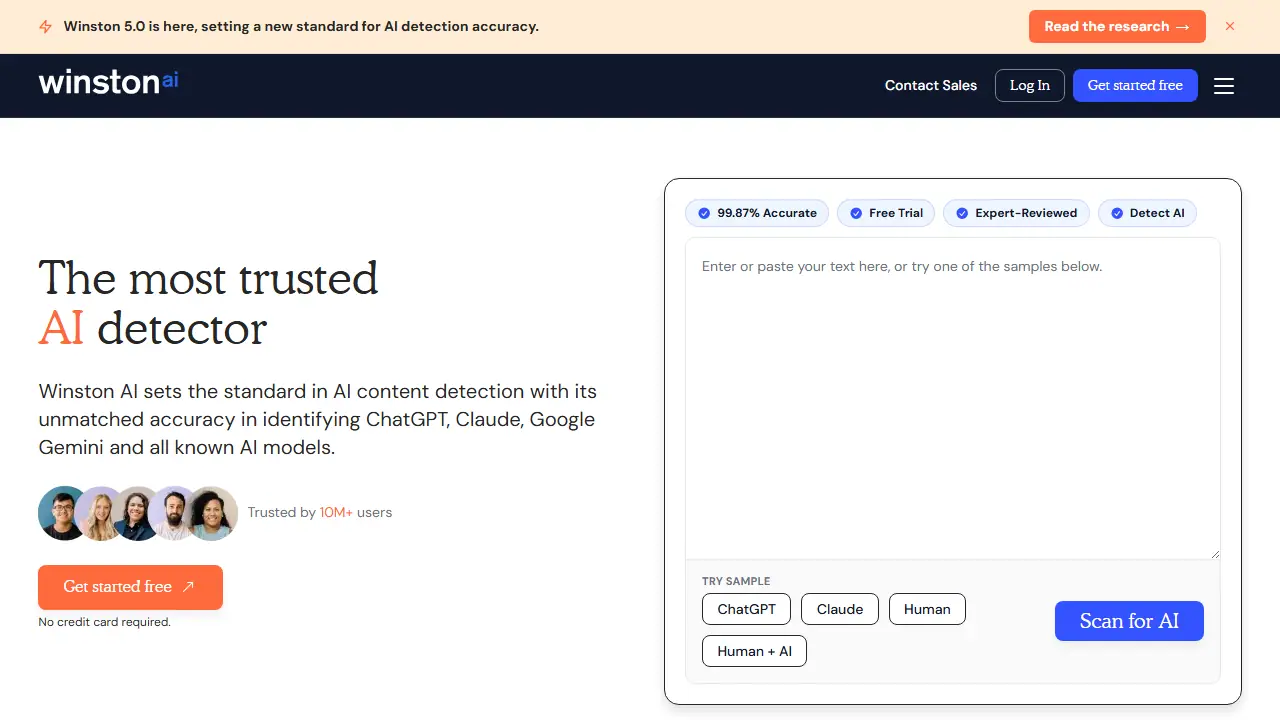
Task: Open Contact Sales page
Action: click(931, 86)
